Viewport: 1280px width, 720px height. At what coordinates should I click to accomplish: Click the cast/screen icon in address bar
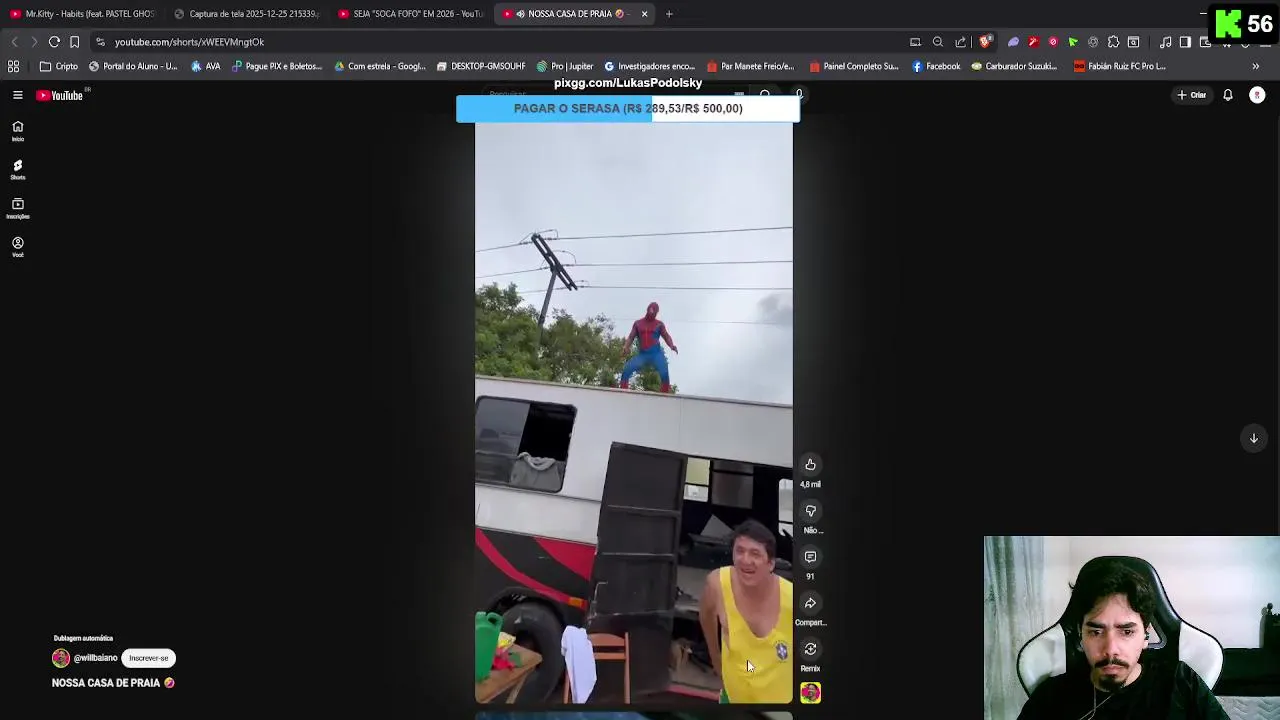pyautogui.click(x=915, y=42)
